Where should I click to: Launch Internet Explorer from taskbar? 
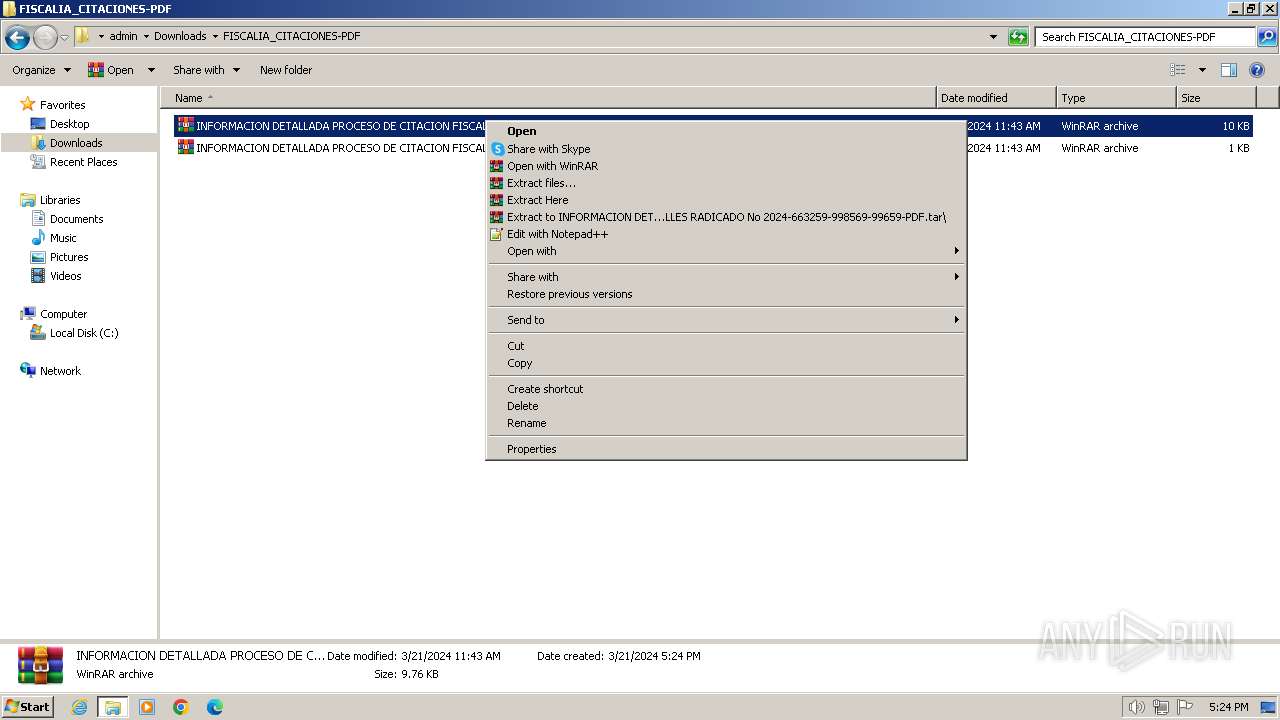pos(80,707)
